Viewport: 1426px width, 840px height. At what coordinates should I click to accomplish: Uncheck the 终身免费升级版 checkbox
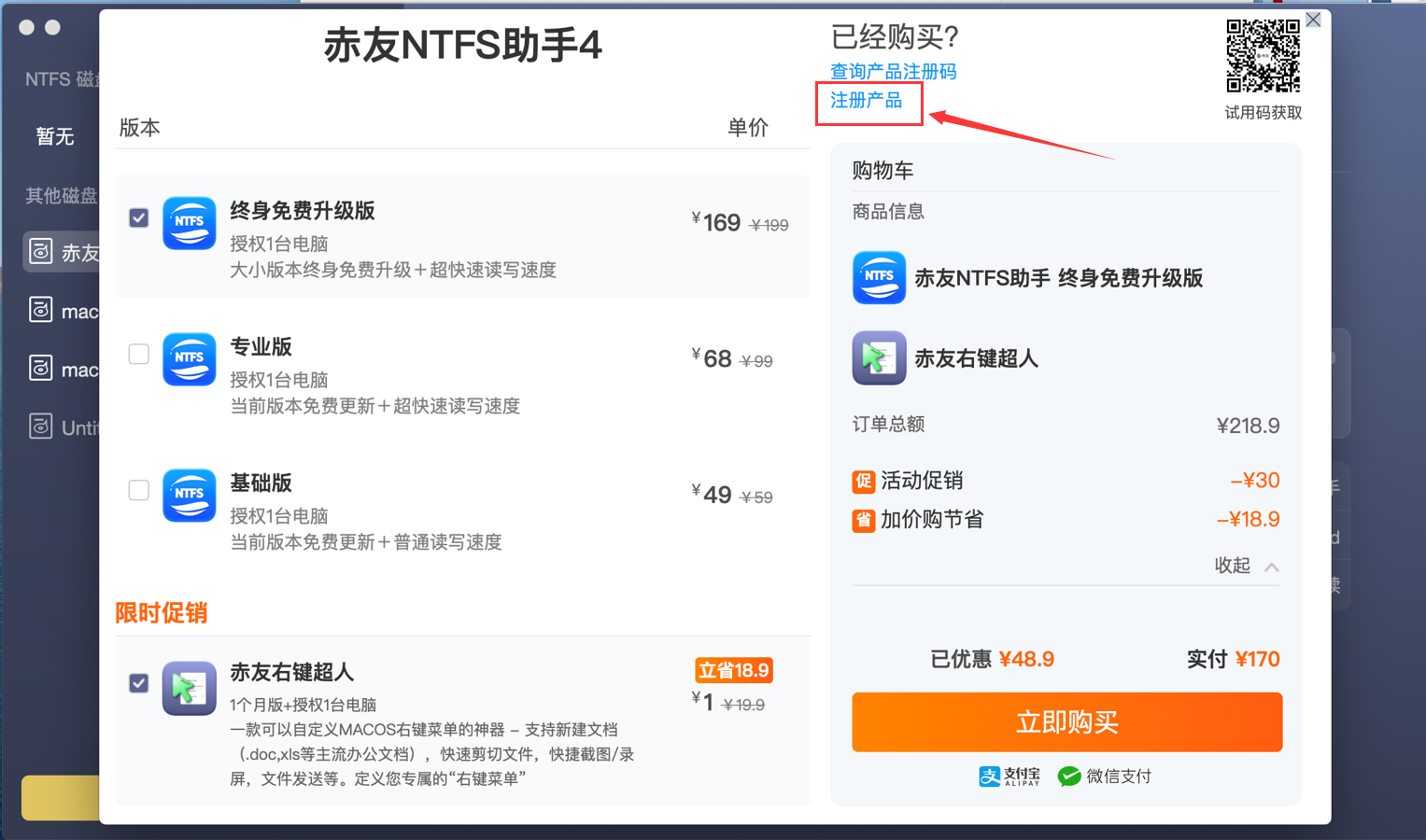[x=139, y=218]
